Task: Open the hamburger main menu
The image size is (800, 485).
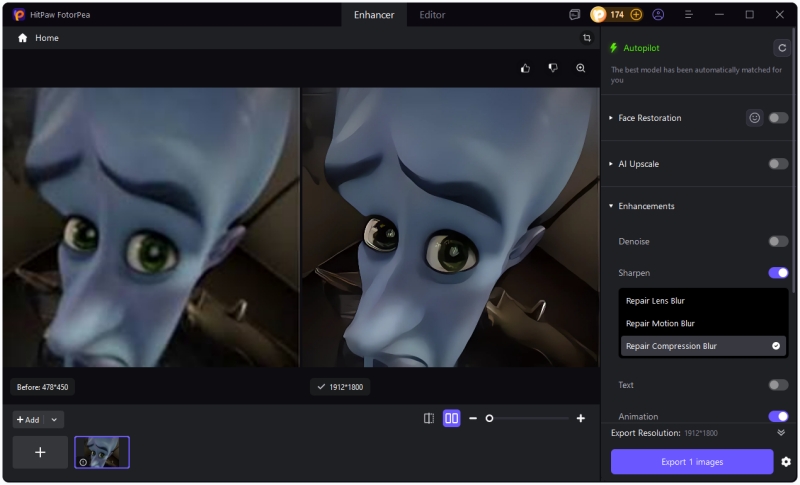Action: tap(689, 15)
